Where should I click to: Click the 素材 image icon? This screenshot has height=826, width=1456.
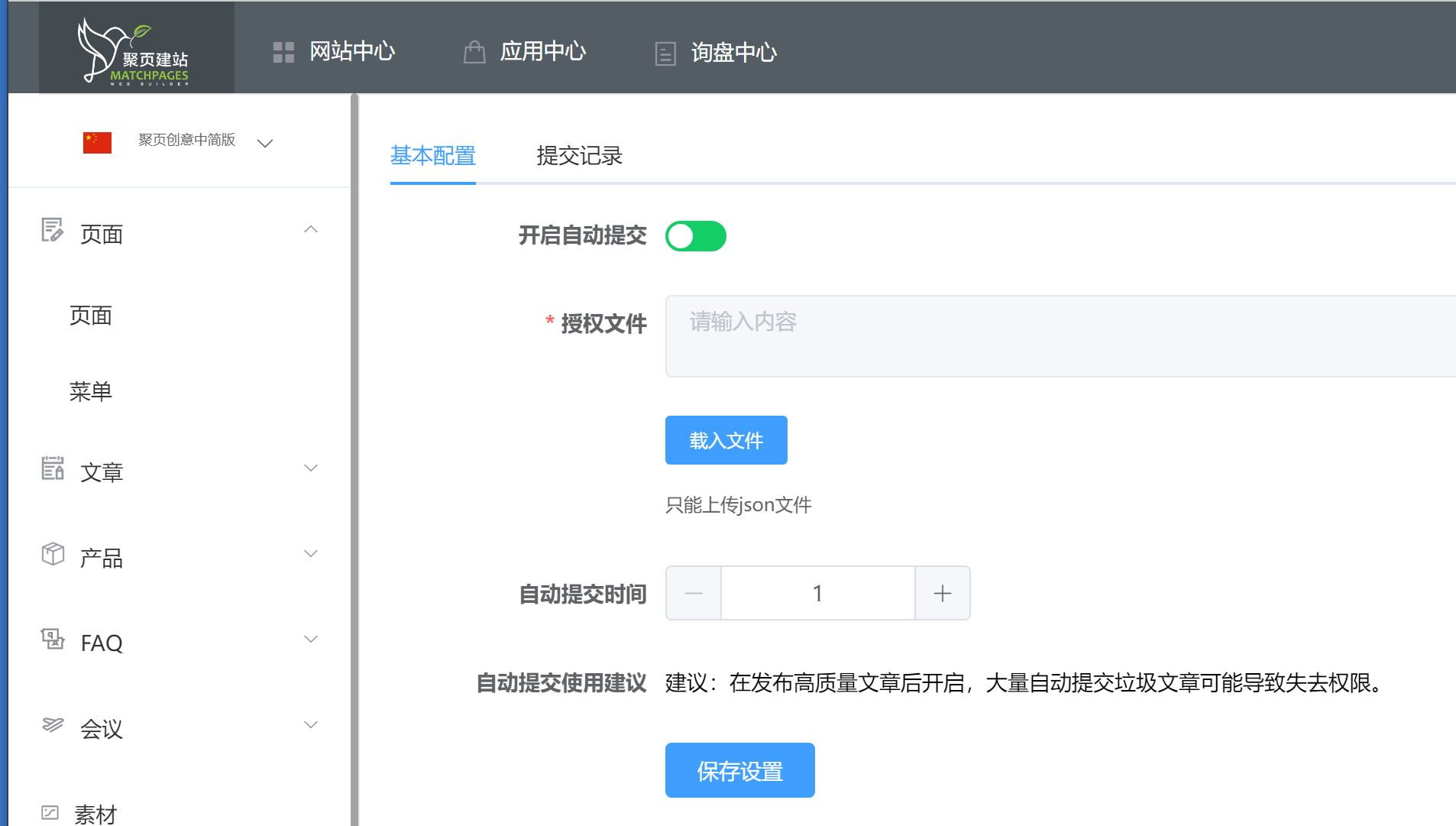click(50, 812)
